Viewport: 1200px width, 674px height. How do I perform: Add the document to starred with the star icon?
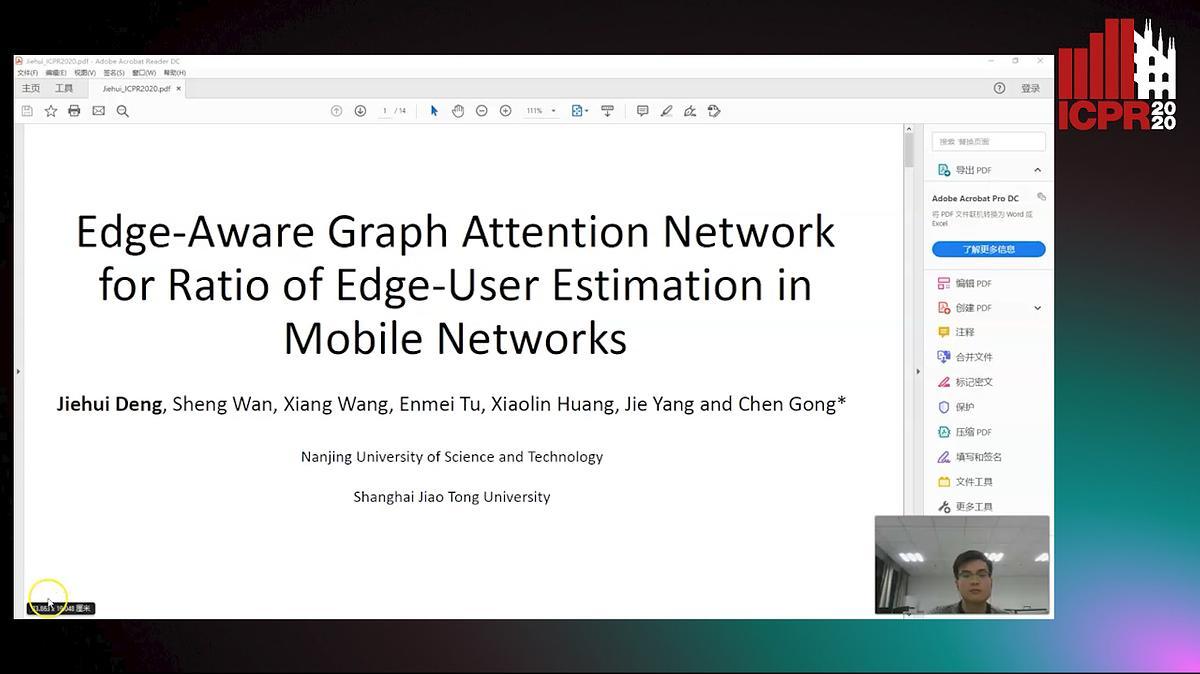[51, 111]
